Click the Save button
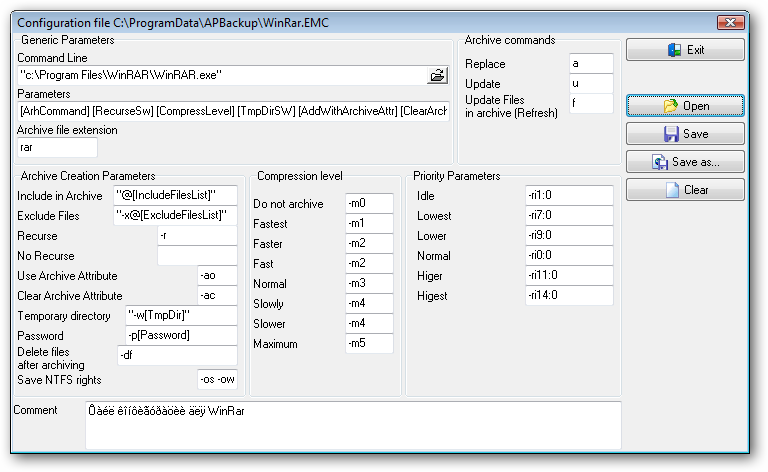Viewport: 768px width, 472px height. click(685, 134)
